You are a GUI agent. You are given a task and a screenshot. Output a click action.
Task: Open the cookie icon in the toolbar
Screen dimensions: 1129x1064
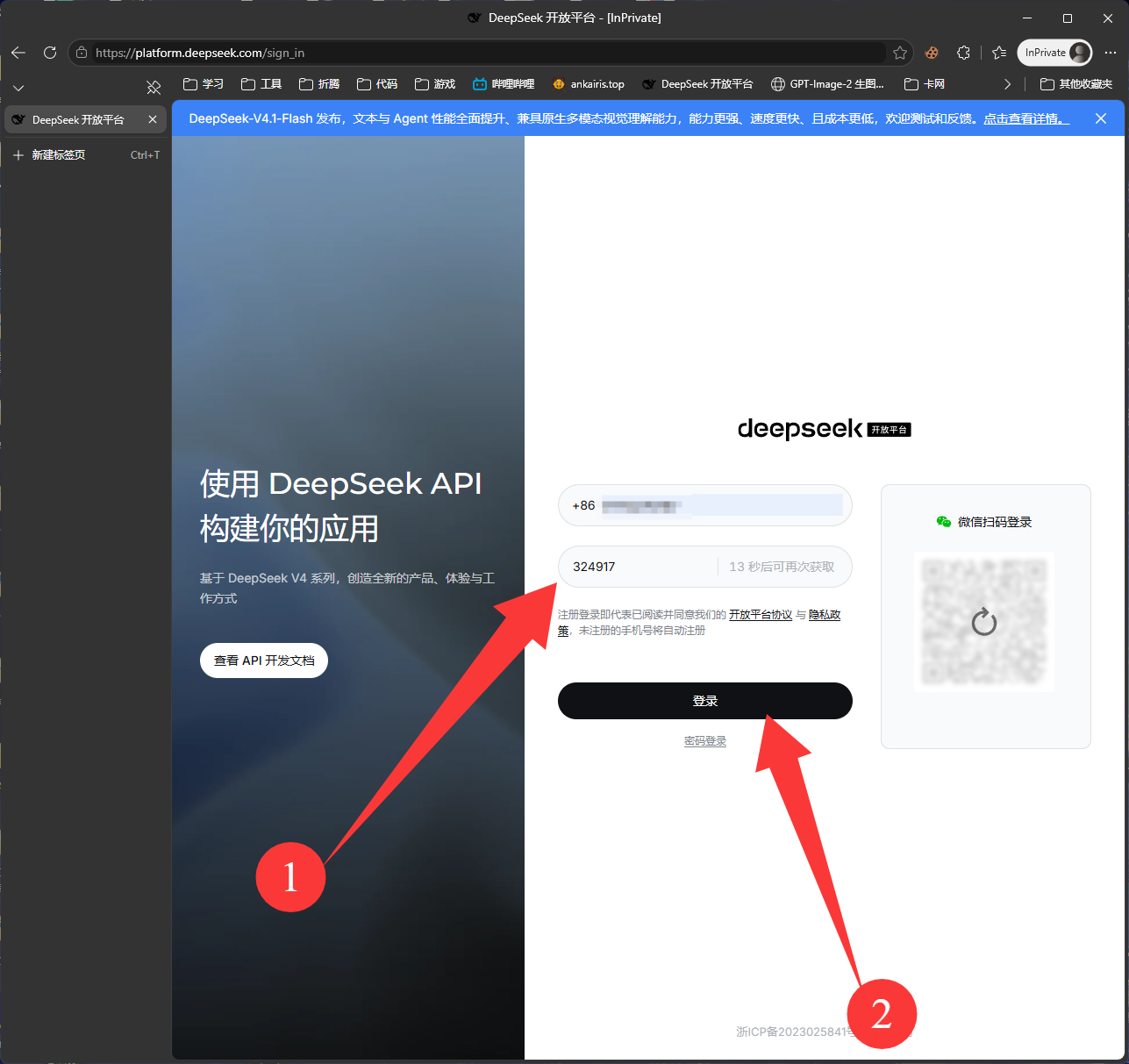[932, 53]
